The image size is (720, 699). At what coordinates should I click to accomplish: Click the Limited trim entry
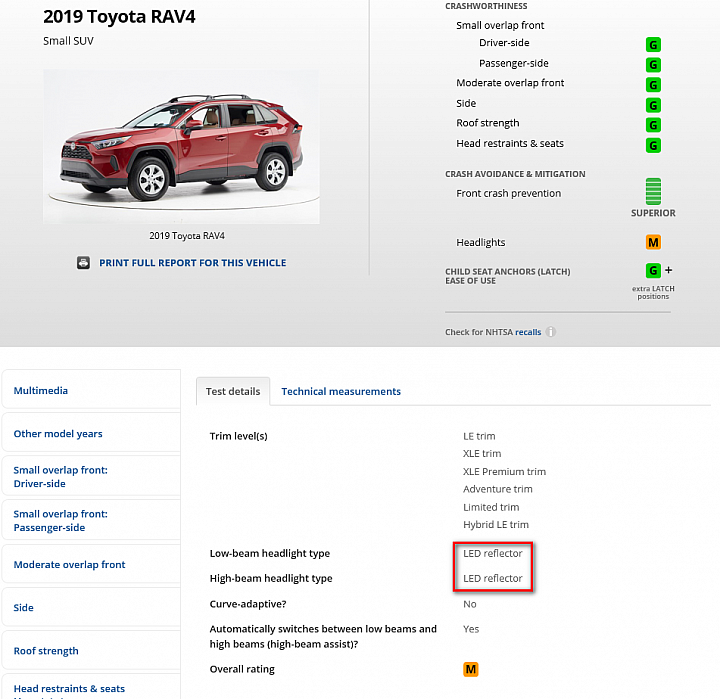tap(491, 507)
